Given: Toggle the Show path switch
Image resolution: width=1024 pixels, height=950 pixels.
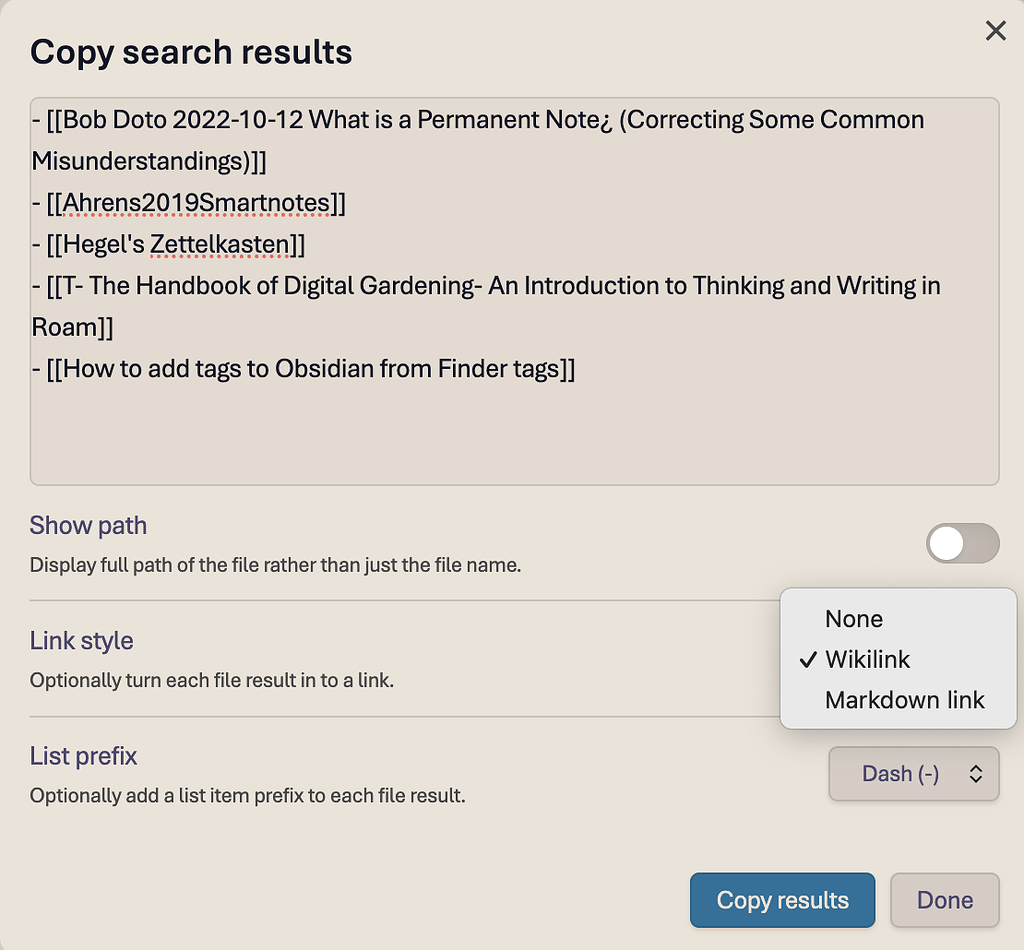Looking at the screenshot, I should (962, 543).
